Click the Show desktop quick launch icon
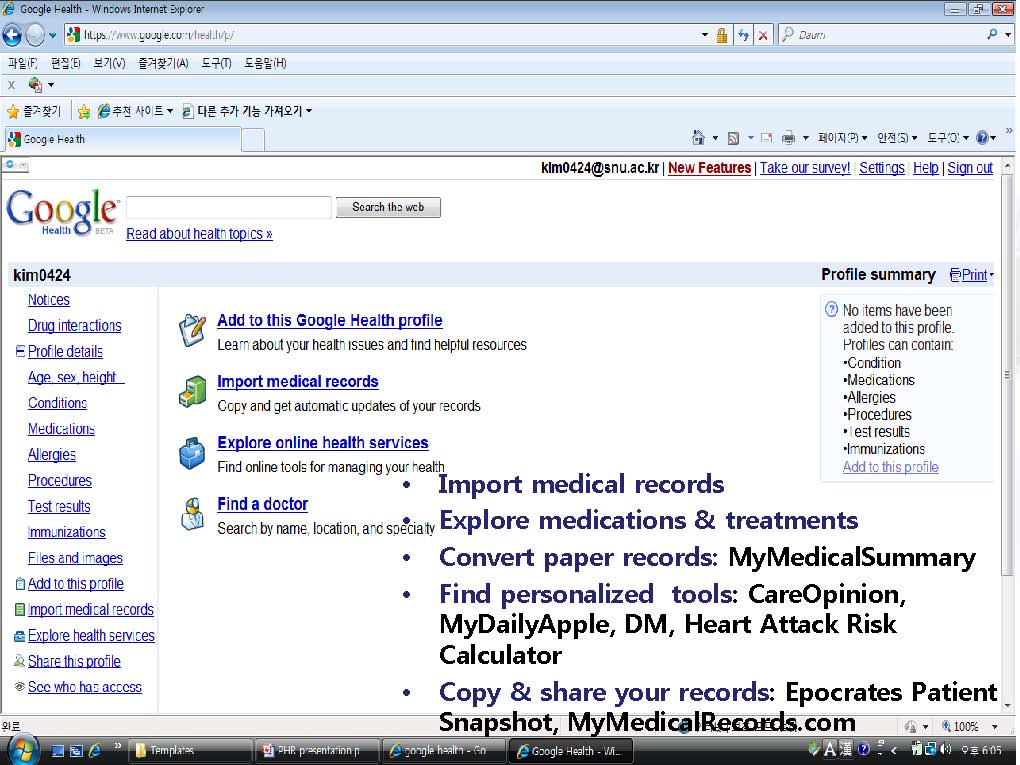 (57, 751)
